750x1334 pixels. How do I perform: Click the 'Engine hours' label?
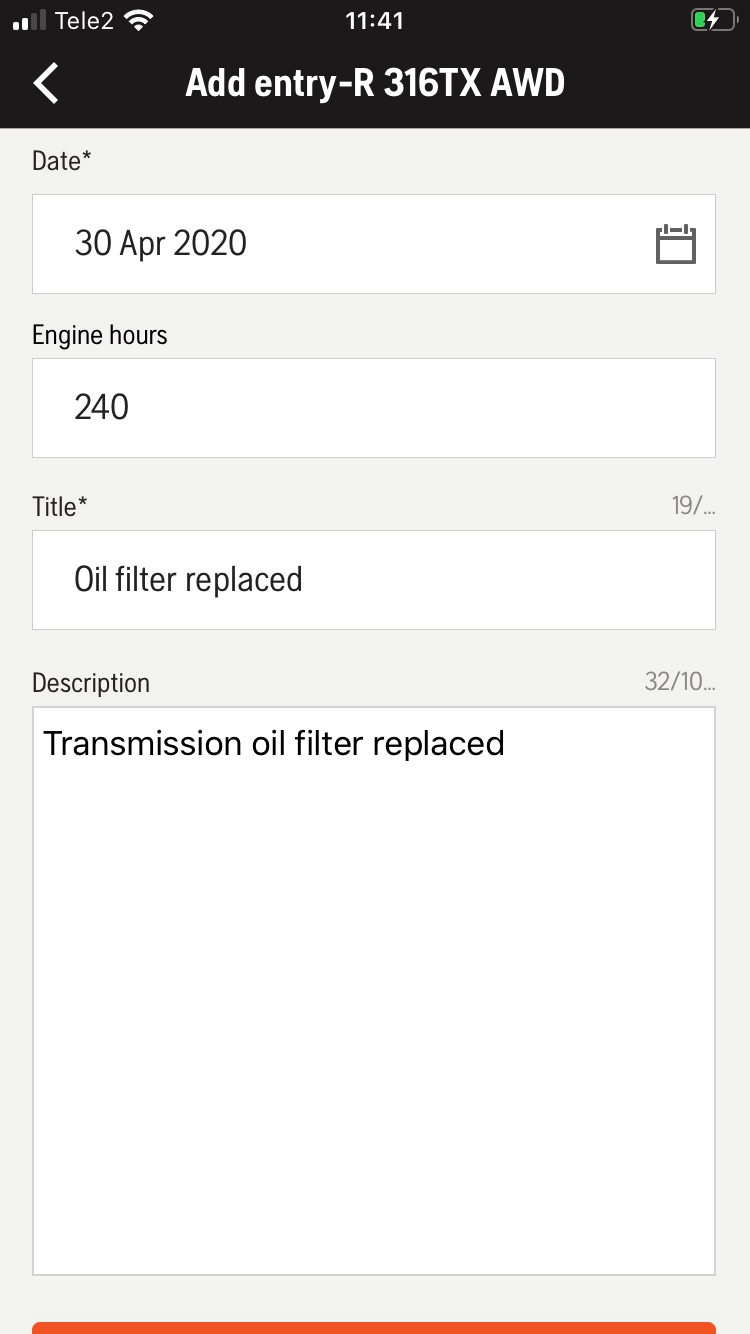click(100, 335)
